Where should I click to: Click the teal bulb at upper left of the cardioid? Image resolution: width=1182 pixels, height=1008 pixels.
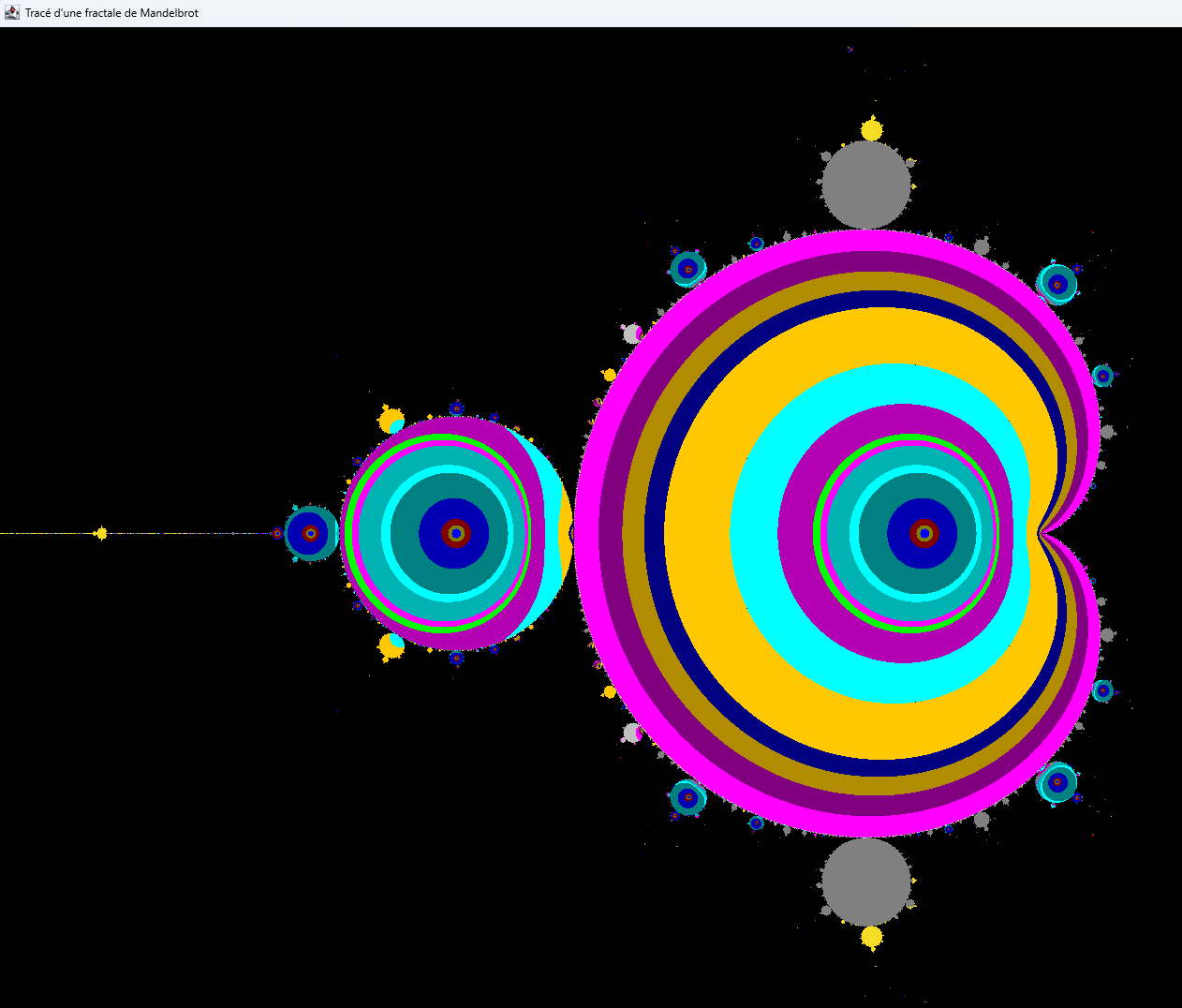click(687, 269)
